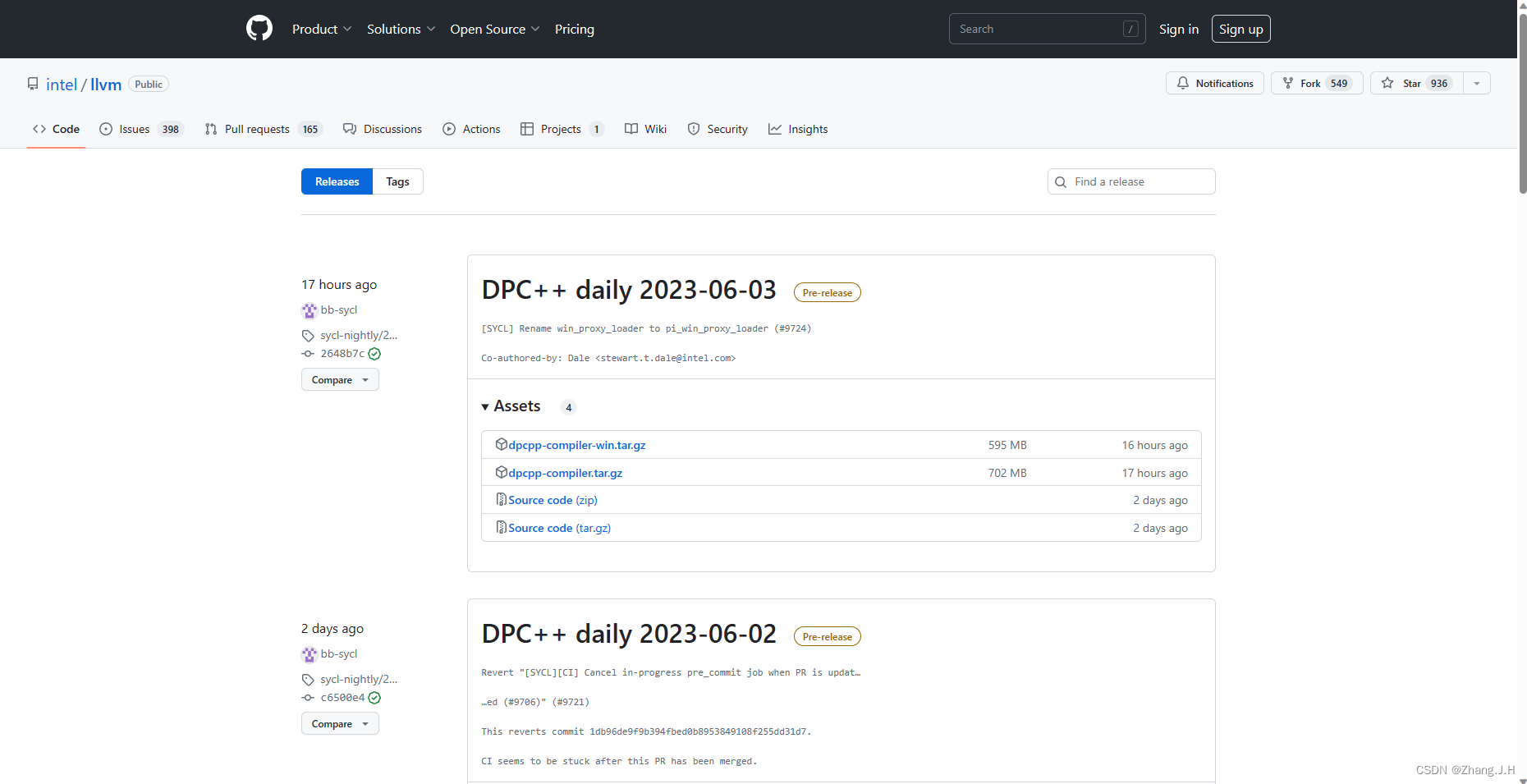Image resolution: width=1527 pixels, height=784 pixels.
Task: Click the verified badge next to commit 2648b7c
Action: pos(374,353)
